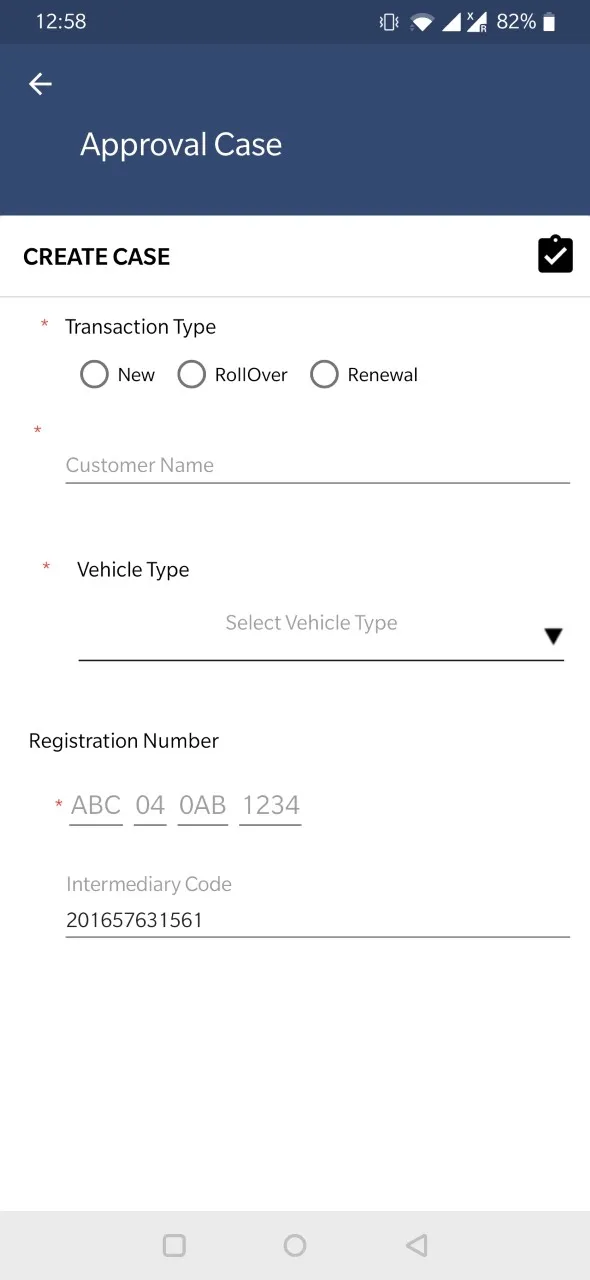Tap the Android back triangle button
Screen dimensions: 590x1280
tap(417, 1245)
